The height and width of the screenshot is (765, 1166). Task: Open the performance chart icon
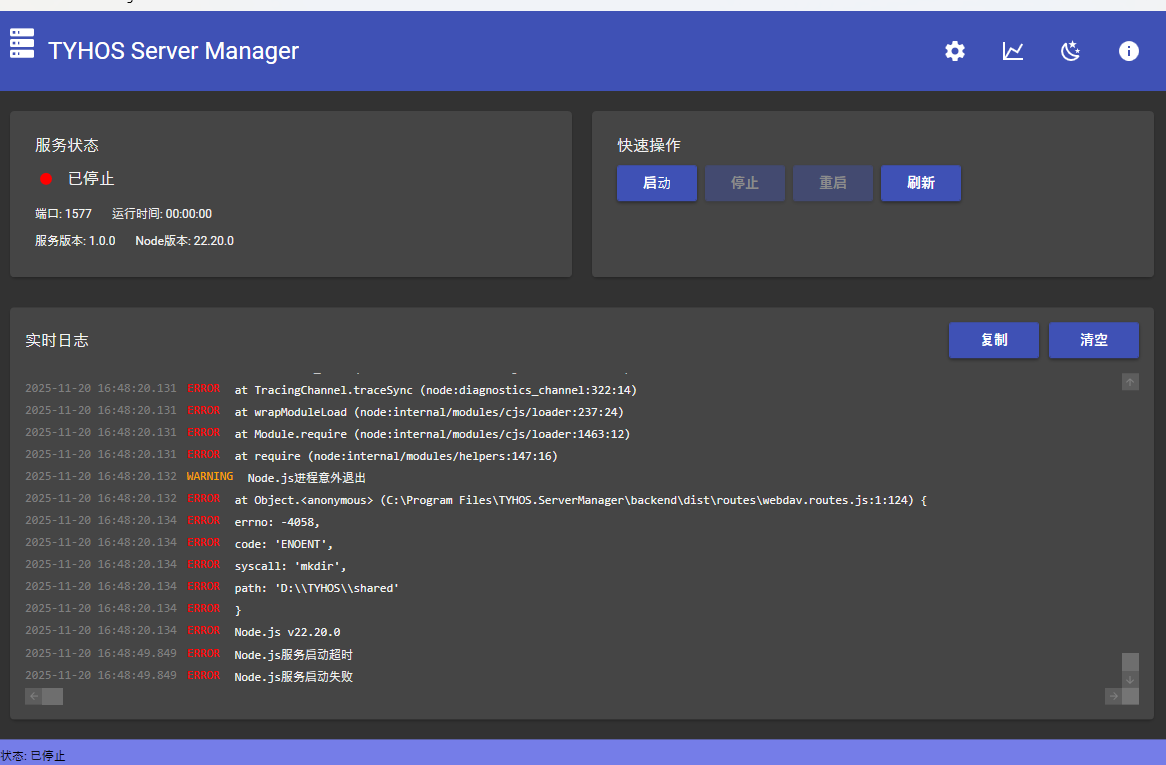tap(1013, 51)
